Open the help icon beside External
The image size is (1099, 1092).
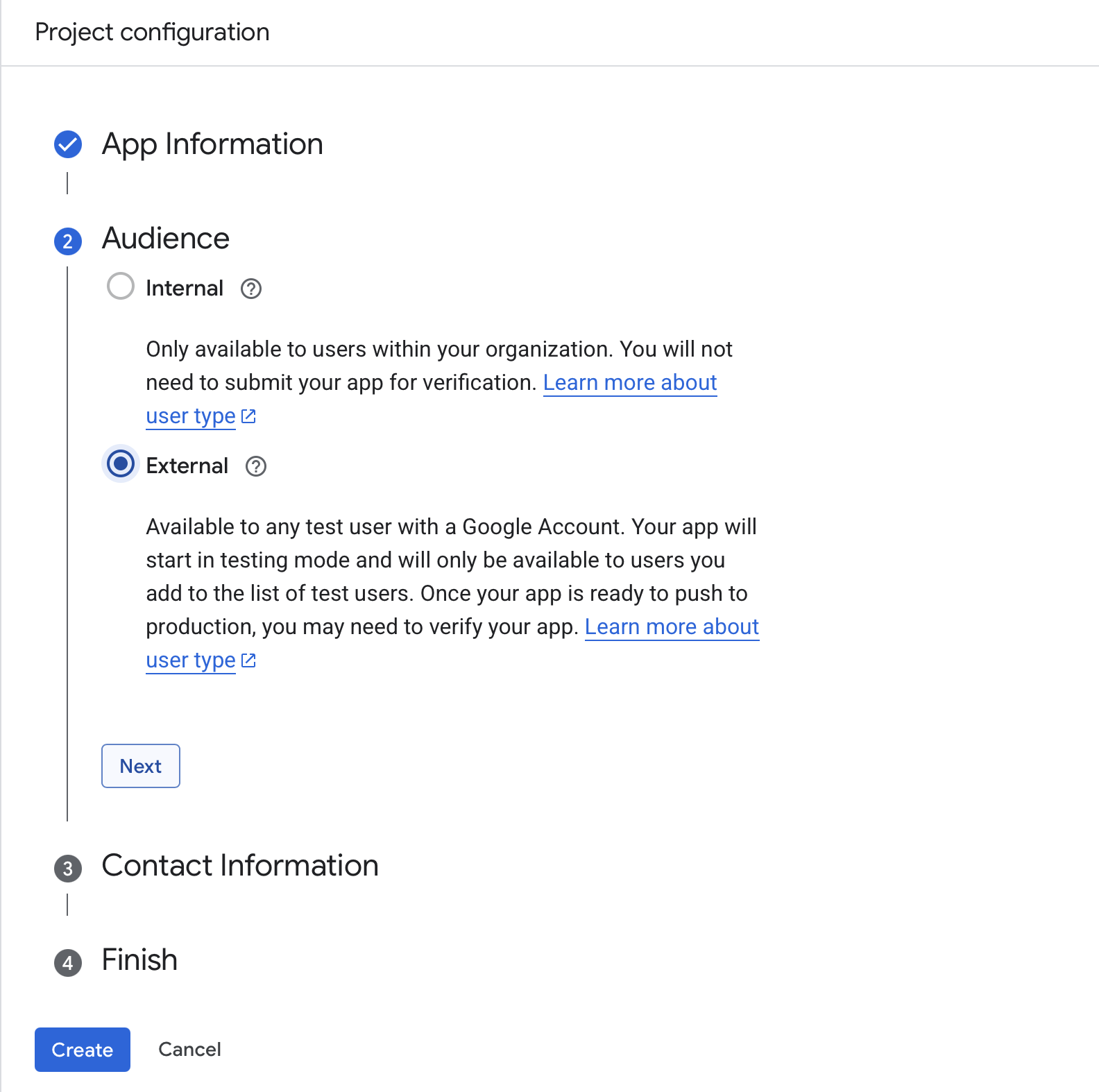click(x=256, y=466)
